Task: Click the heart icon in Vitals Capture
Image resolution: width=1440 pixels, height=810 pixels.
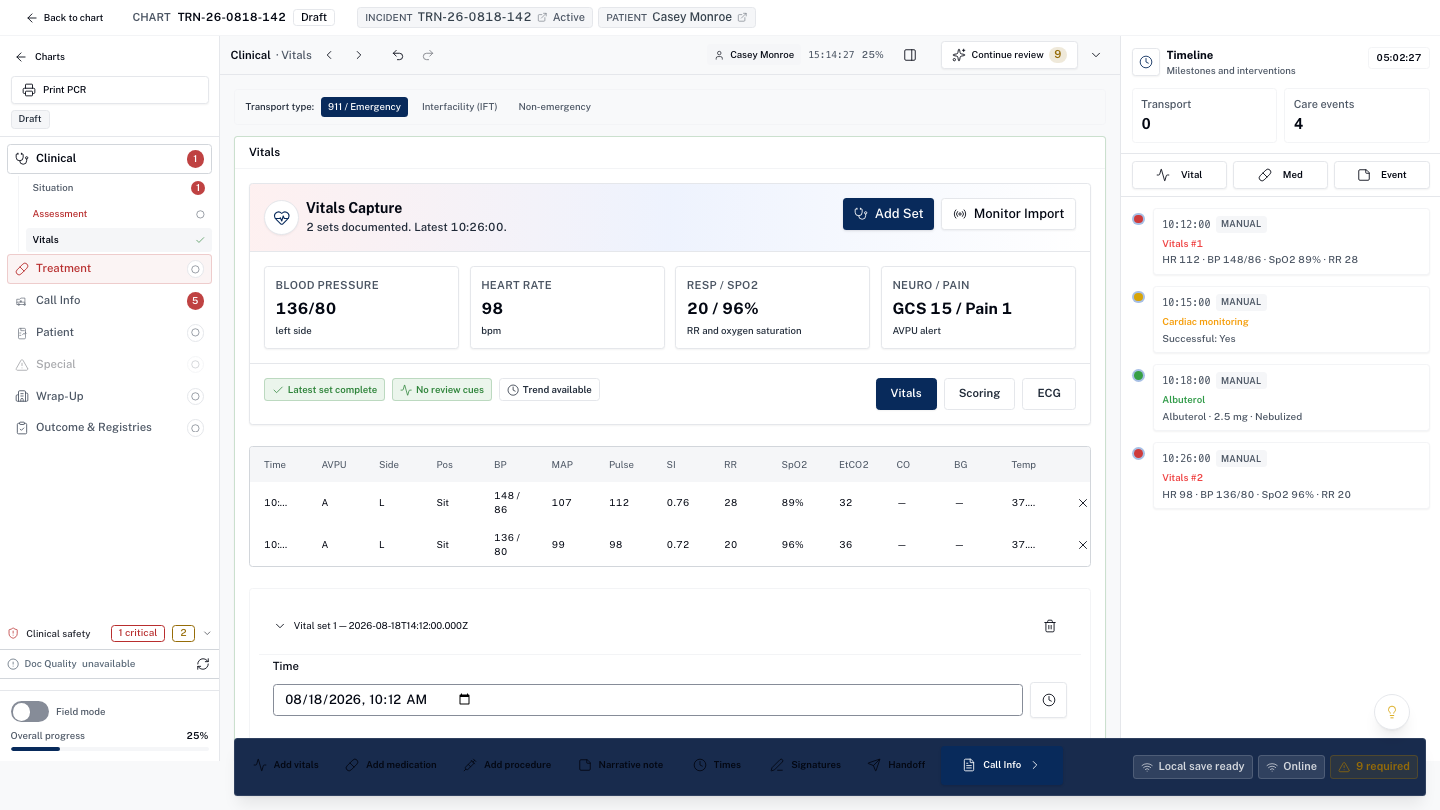Action: point(281,217)
